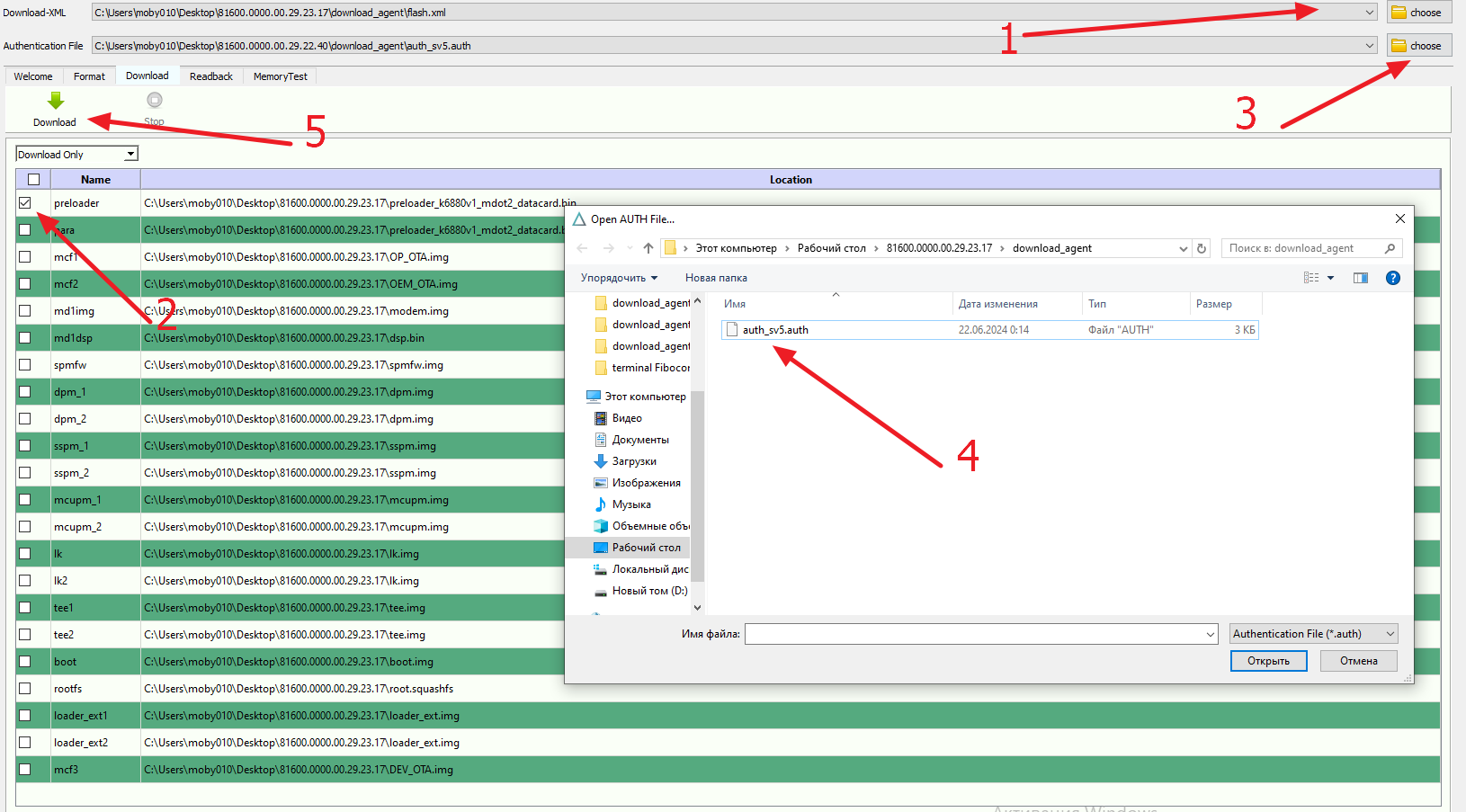Select Рабочий стол in navigation tree
This screenshot has width=1466, height=812.
[646, 548]
